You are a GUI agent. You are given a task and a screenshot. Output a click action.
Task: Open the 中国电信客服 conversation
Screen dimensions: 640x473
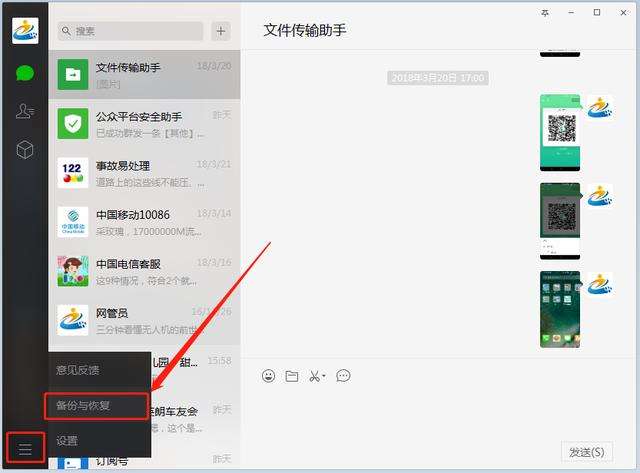coord(144,271)
